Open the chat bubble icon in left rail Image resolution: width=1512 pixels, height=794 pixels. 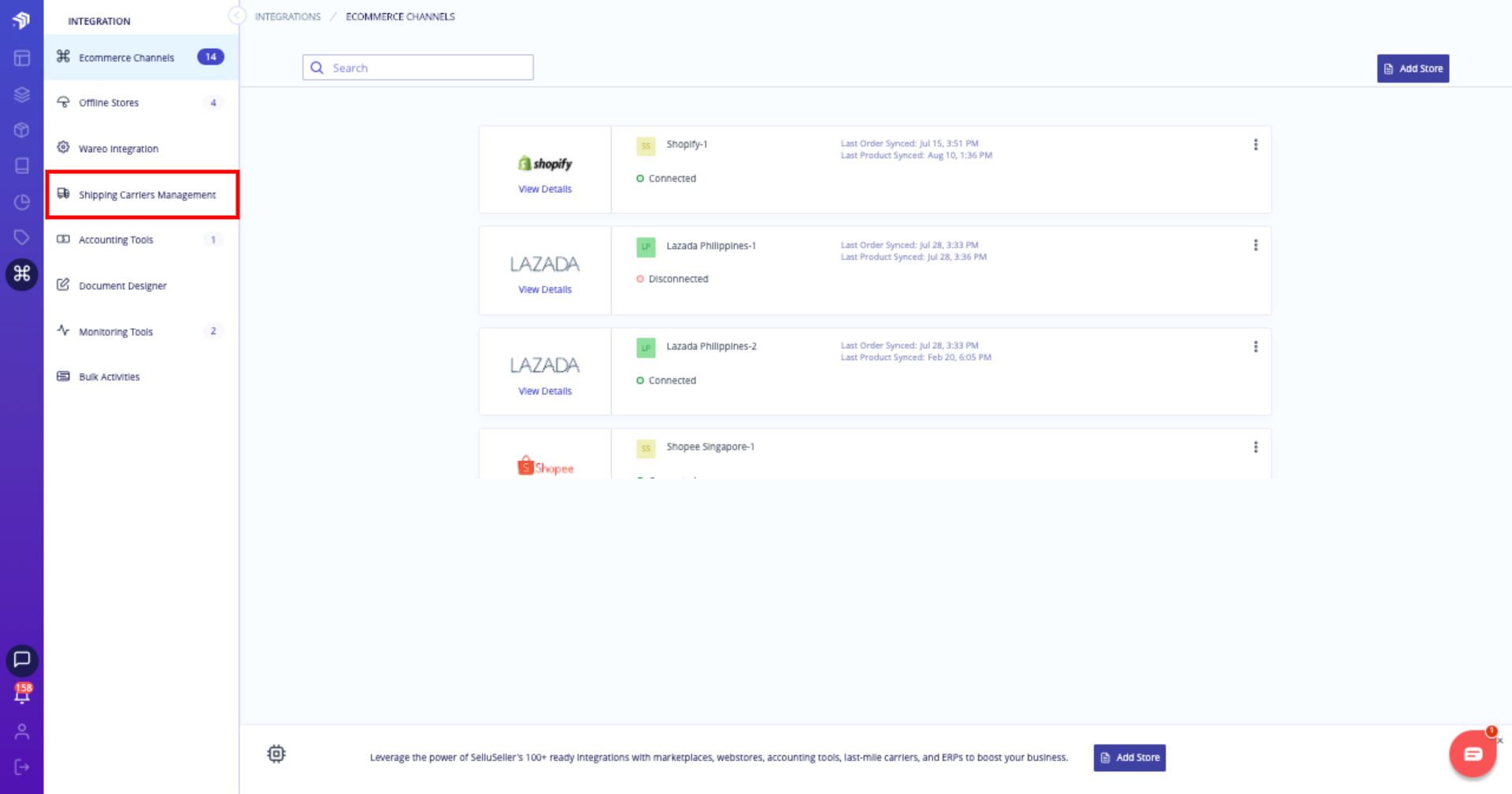(x=22, y=659)
